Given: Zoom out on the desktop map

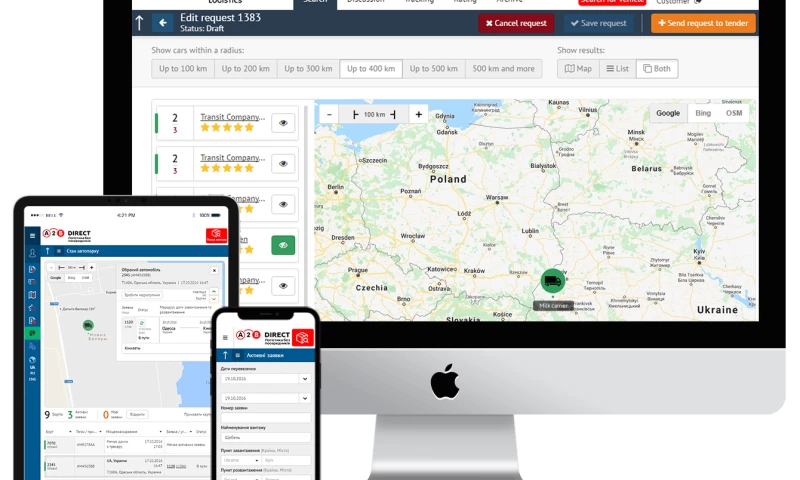Looking at the screenshot, I should [x=329, y=115].
